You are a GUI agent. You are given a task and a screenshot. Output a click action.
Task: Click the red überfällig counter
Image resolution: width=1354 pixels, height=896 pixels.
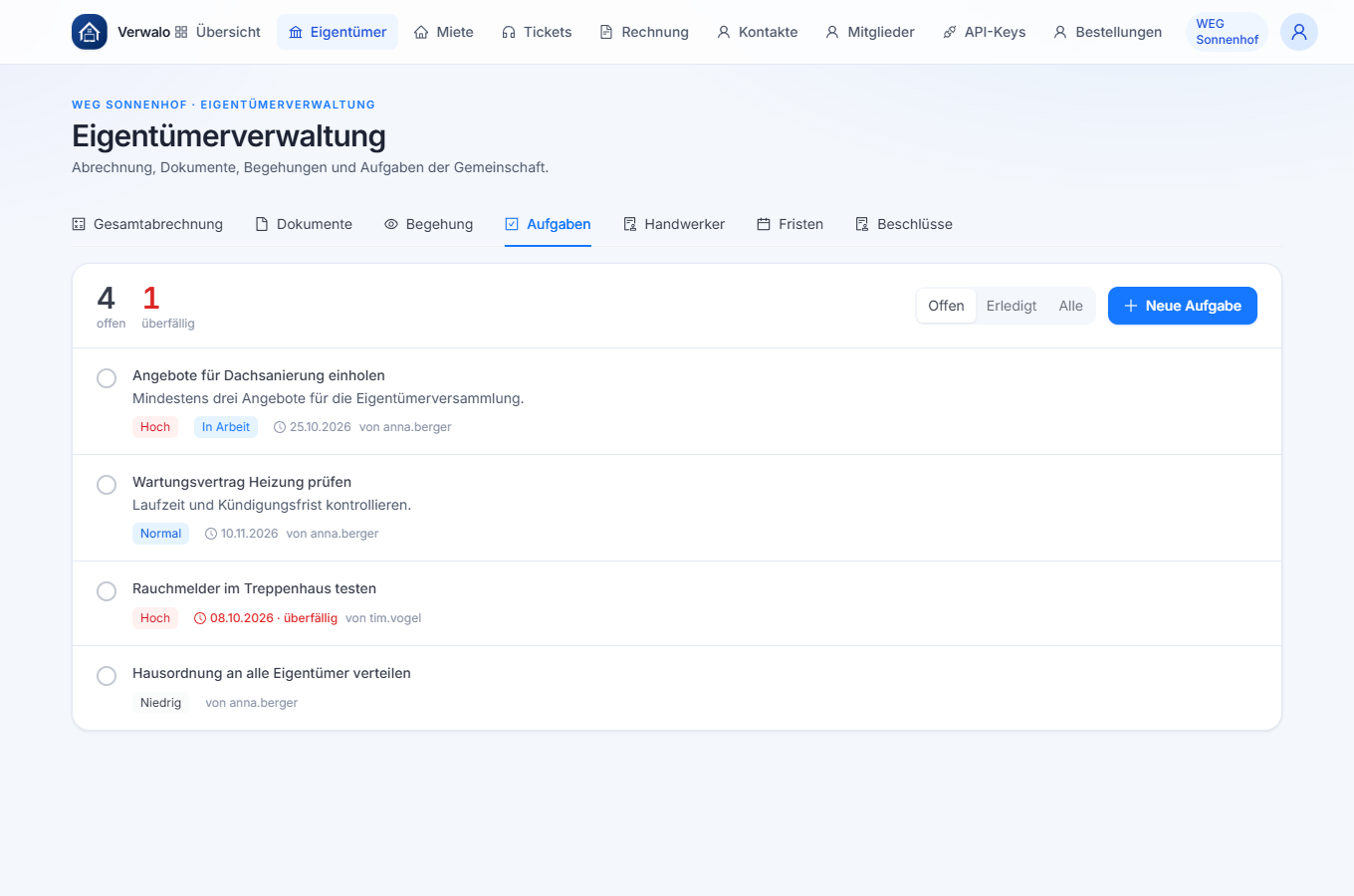168,307
